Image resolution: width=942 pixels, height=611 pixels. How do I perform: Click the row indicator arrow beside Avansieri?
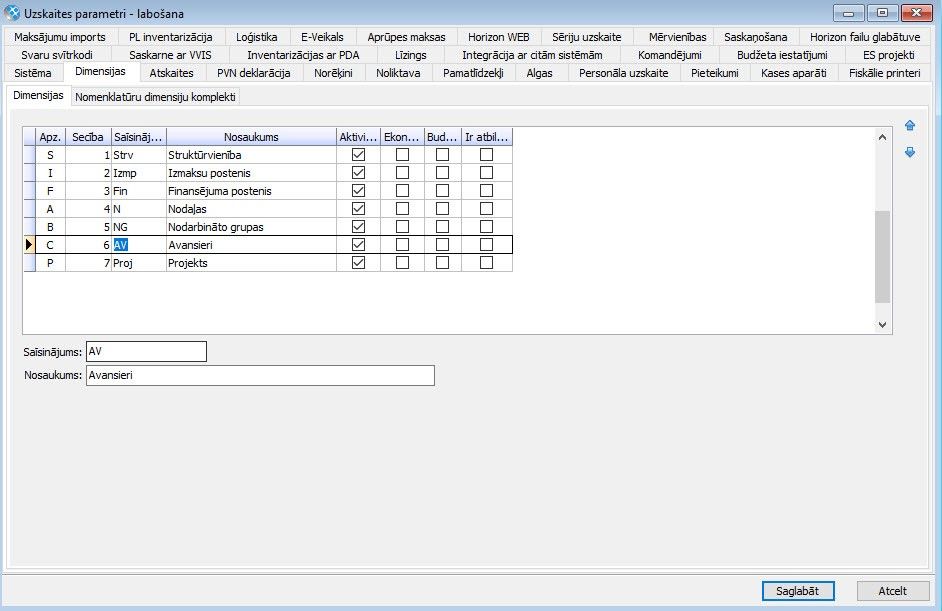click(29, 245)
